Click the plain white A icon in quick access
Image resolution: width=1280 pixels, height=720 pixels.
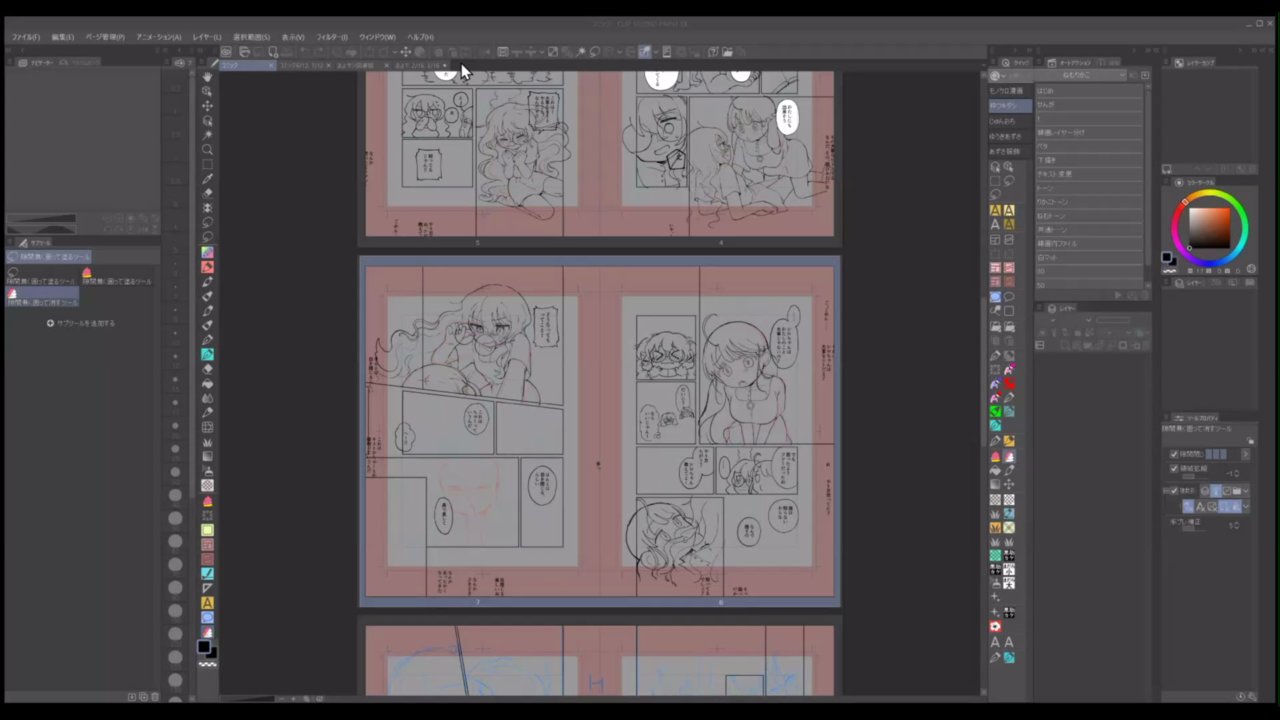(x=995, y=225)
